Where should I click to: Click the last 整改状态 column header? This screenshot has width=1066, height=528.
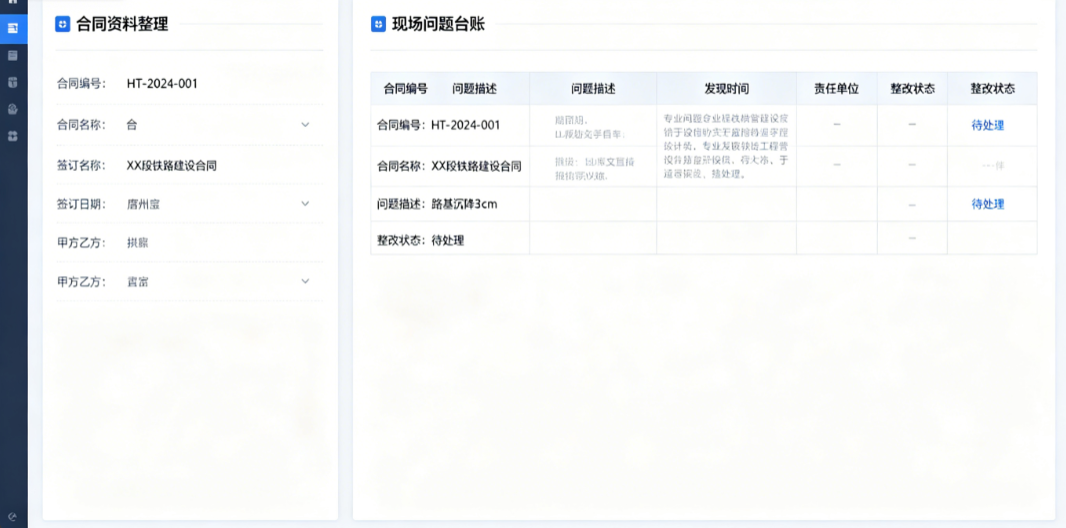click(x=992, y=89)
